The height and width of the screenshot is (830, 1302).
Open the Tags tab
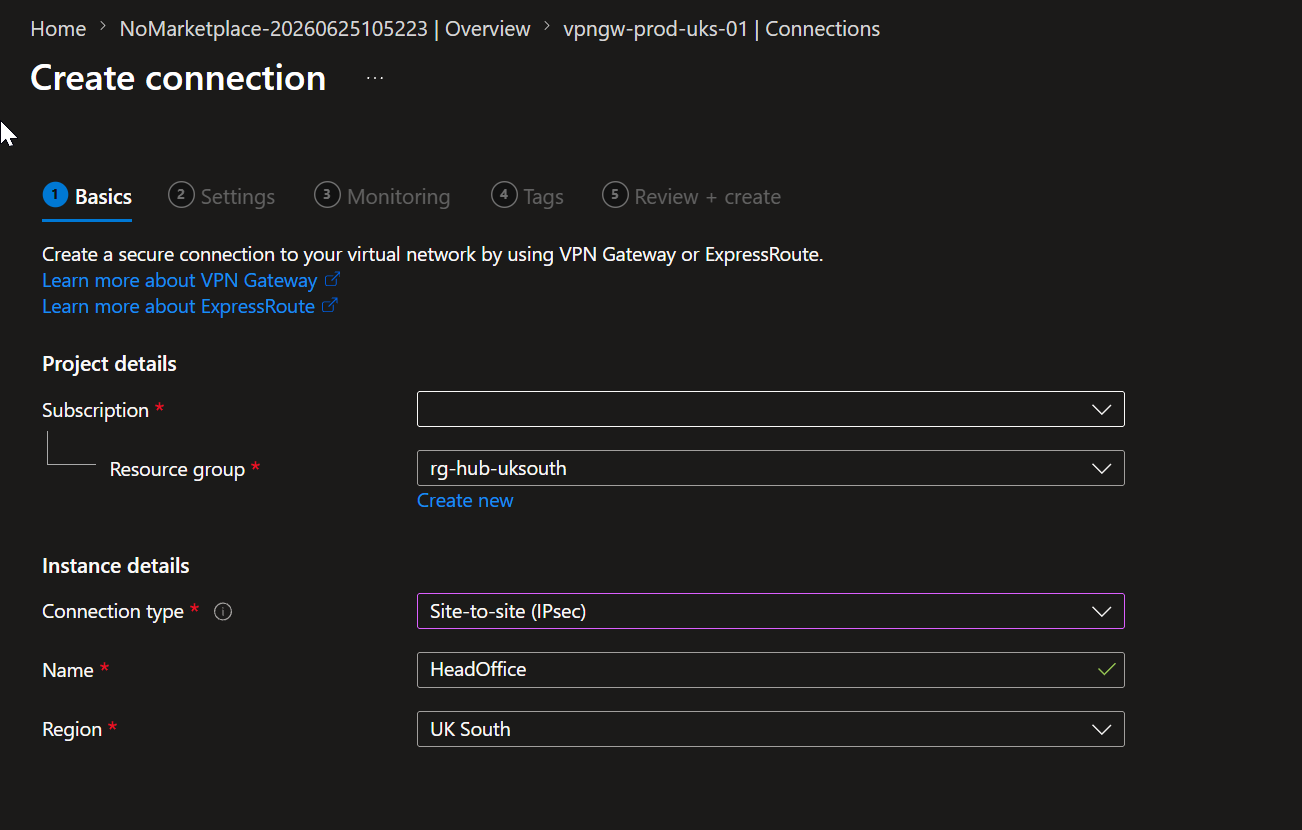pos(528,196)
